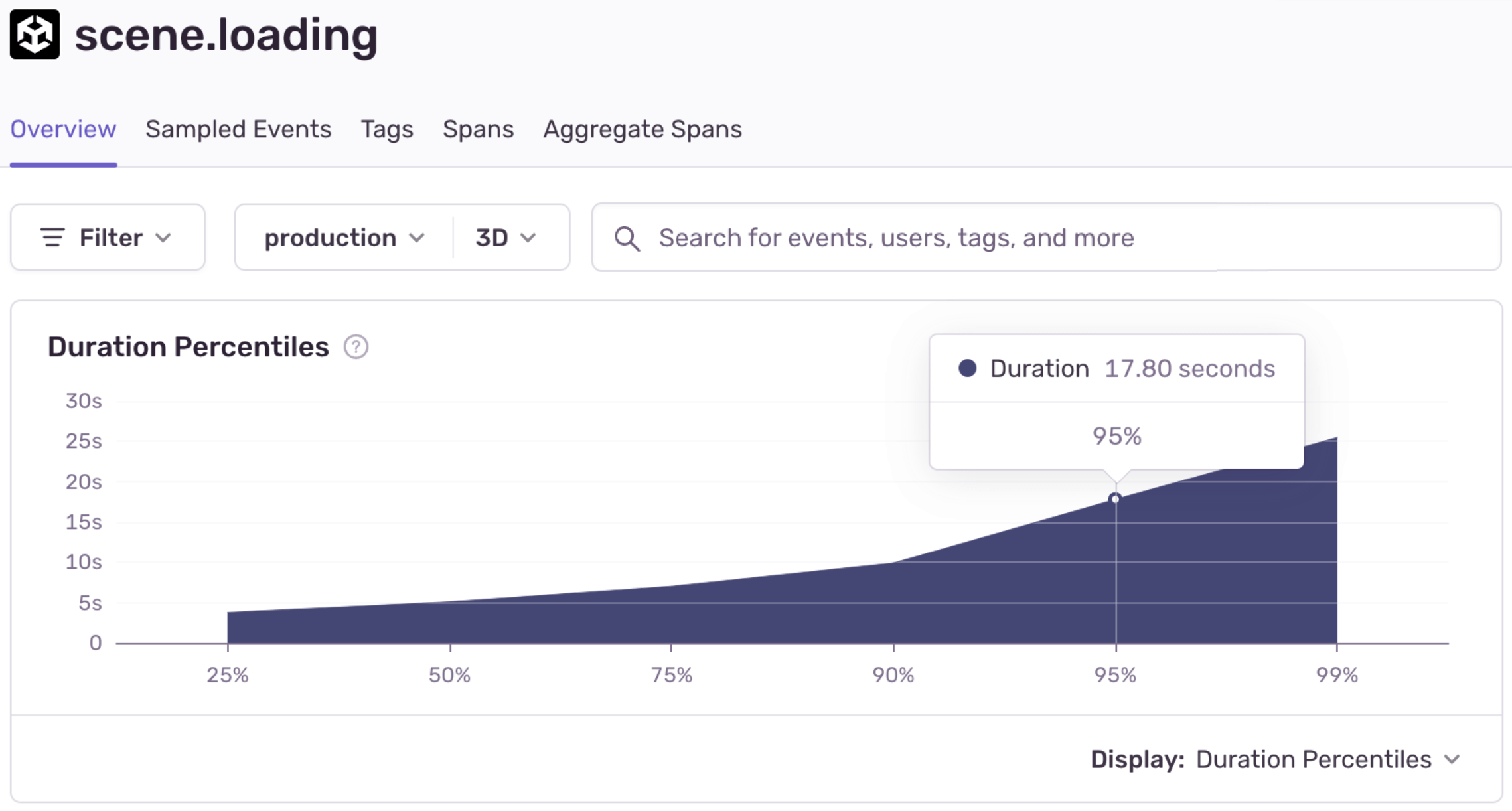
Task: Click the chevron next to Display selector
Action: (x=1452, y=759)
